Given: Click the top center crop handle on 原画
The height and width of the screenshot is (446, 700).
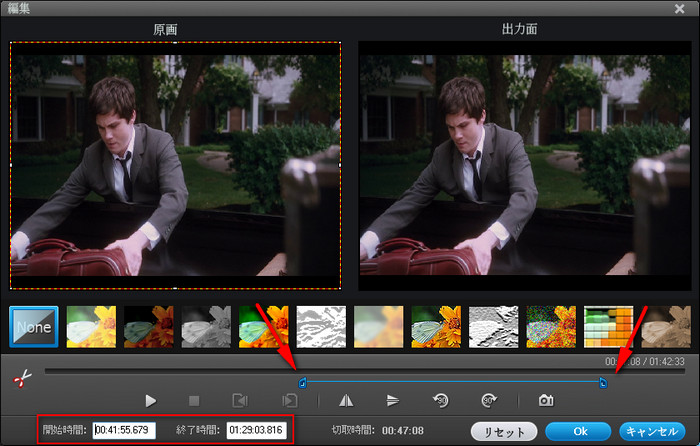Looking at the screenshot, I should coord(175,42).
